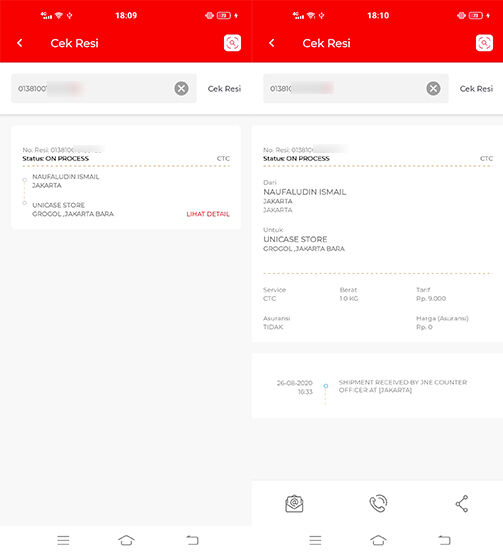The width and height of the screenshot is (503, 555).
Task: Clear the tracking number field on the left screen
Action: (181, 88)
